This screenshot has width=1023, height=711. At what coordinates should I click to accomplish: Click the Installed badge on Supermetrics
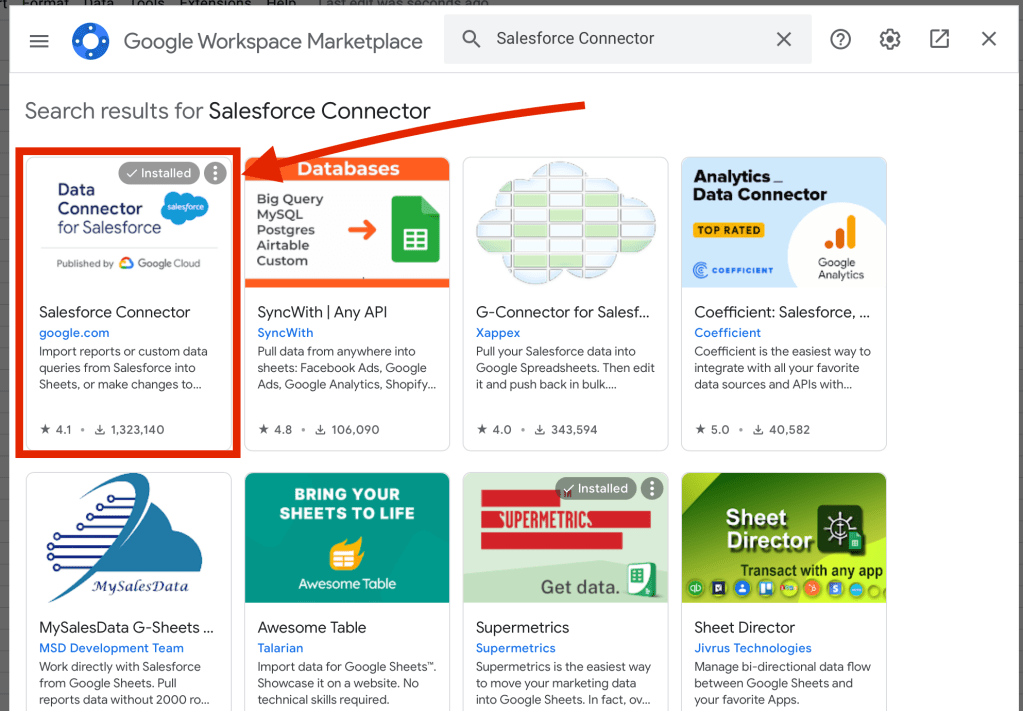(x=595, y=488)
